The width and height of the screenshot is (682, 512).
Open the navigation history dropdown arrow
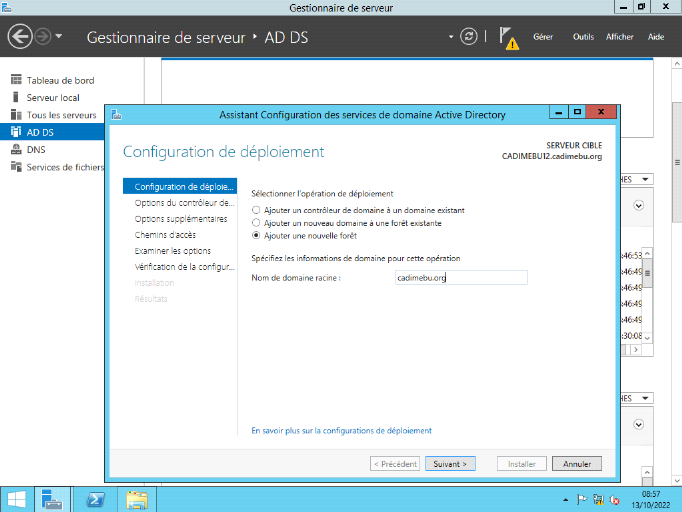[59, 36]
